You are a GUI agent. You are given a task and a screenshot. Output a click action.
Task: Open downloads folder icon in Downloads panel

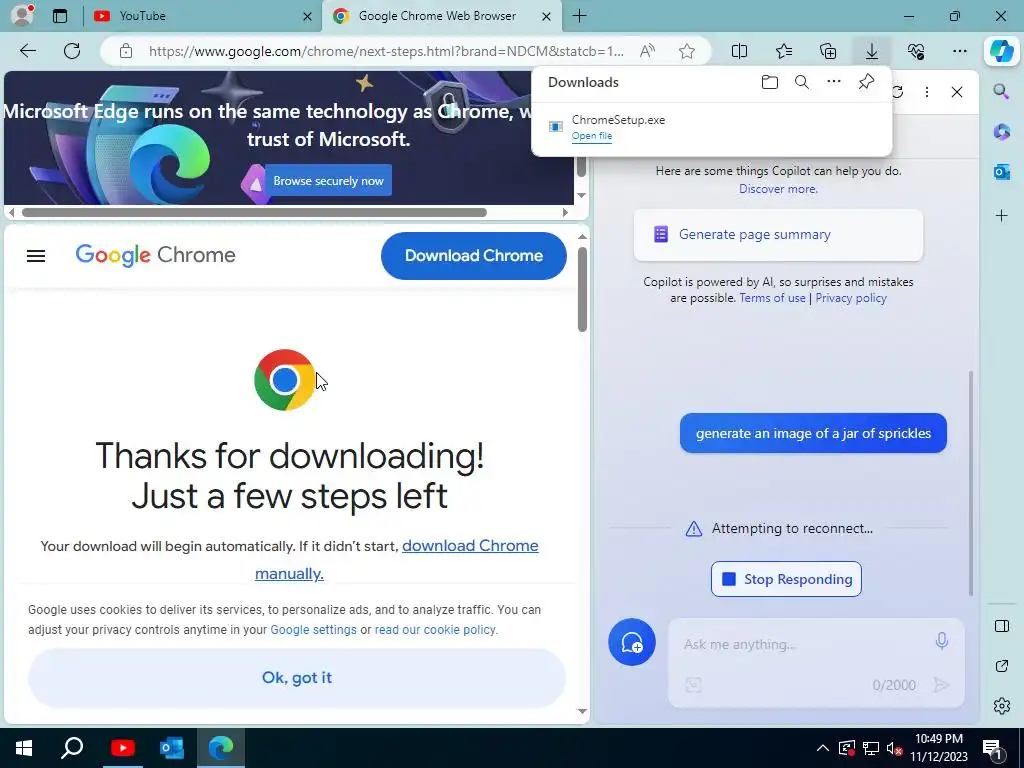click(x=770, y=82)
